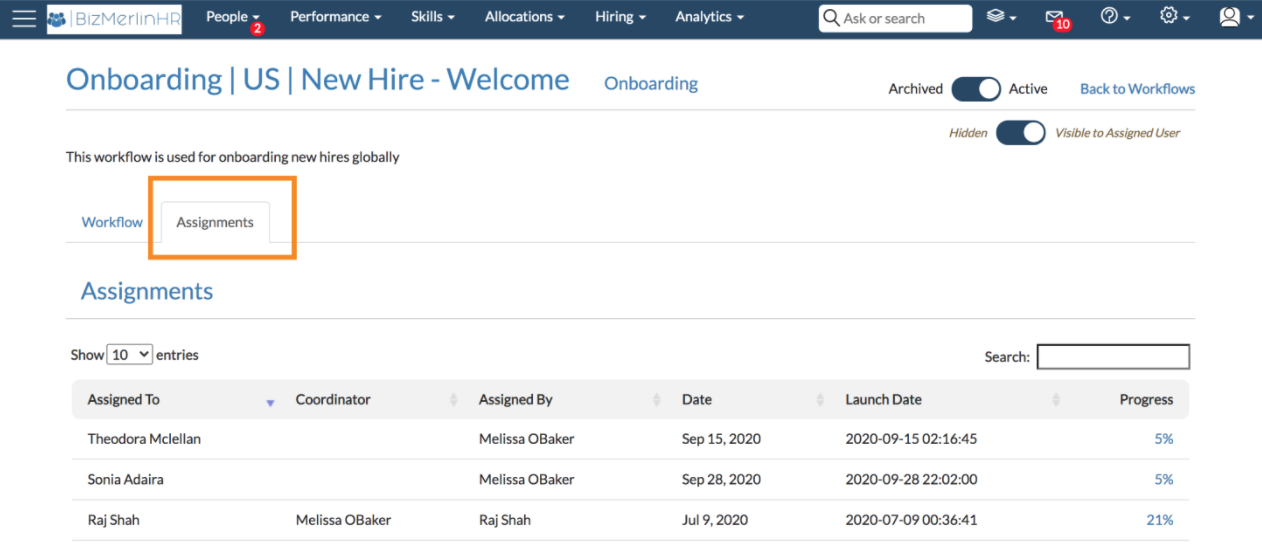The image size is (1262, 544).
Task: Sort by the Assigned To column
Action: pyautogui.click(x=180, y=399)
